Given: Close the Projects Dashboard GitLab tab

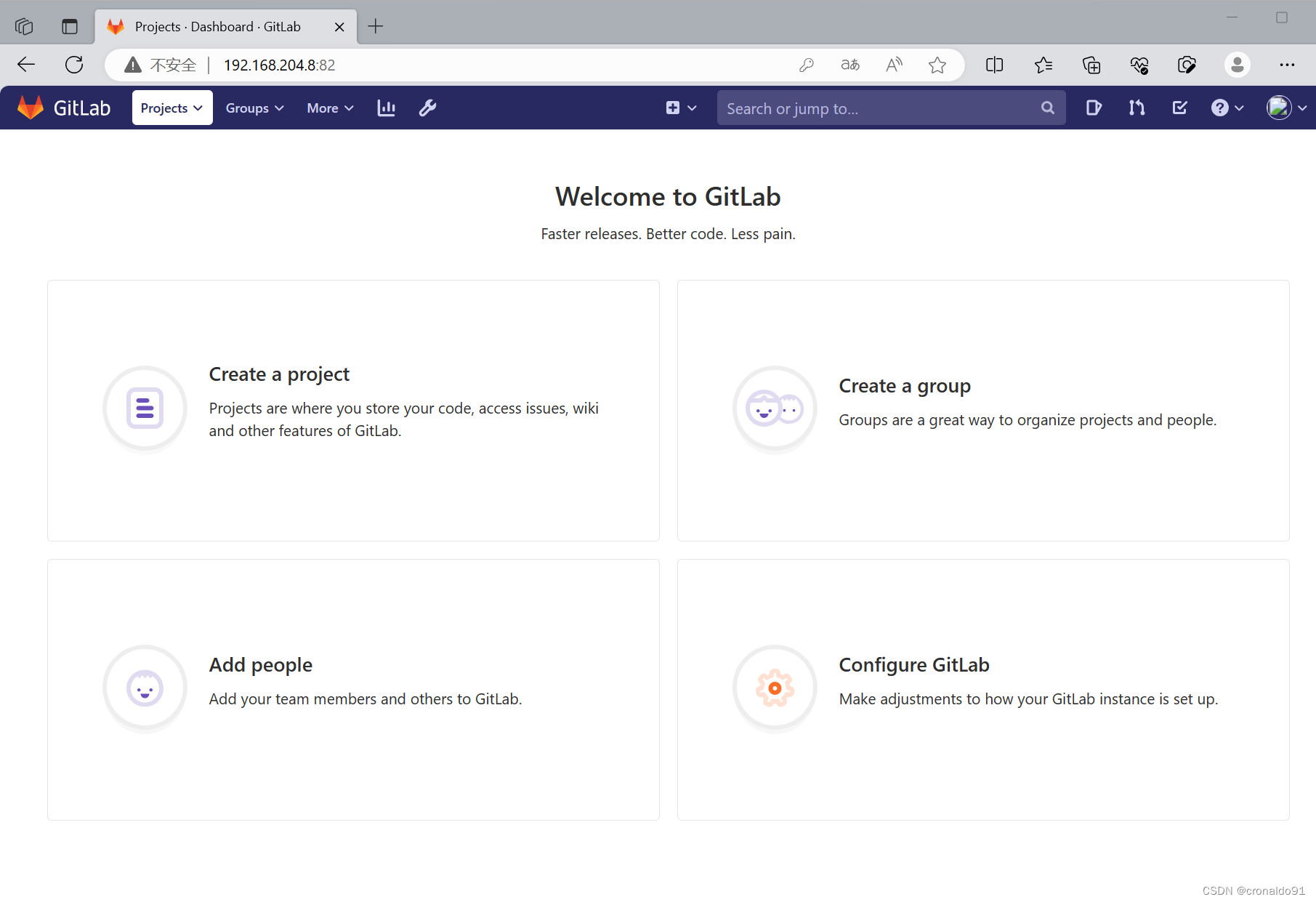Looking at the screenshot, I should coord(339,27).
